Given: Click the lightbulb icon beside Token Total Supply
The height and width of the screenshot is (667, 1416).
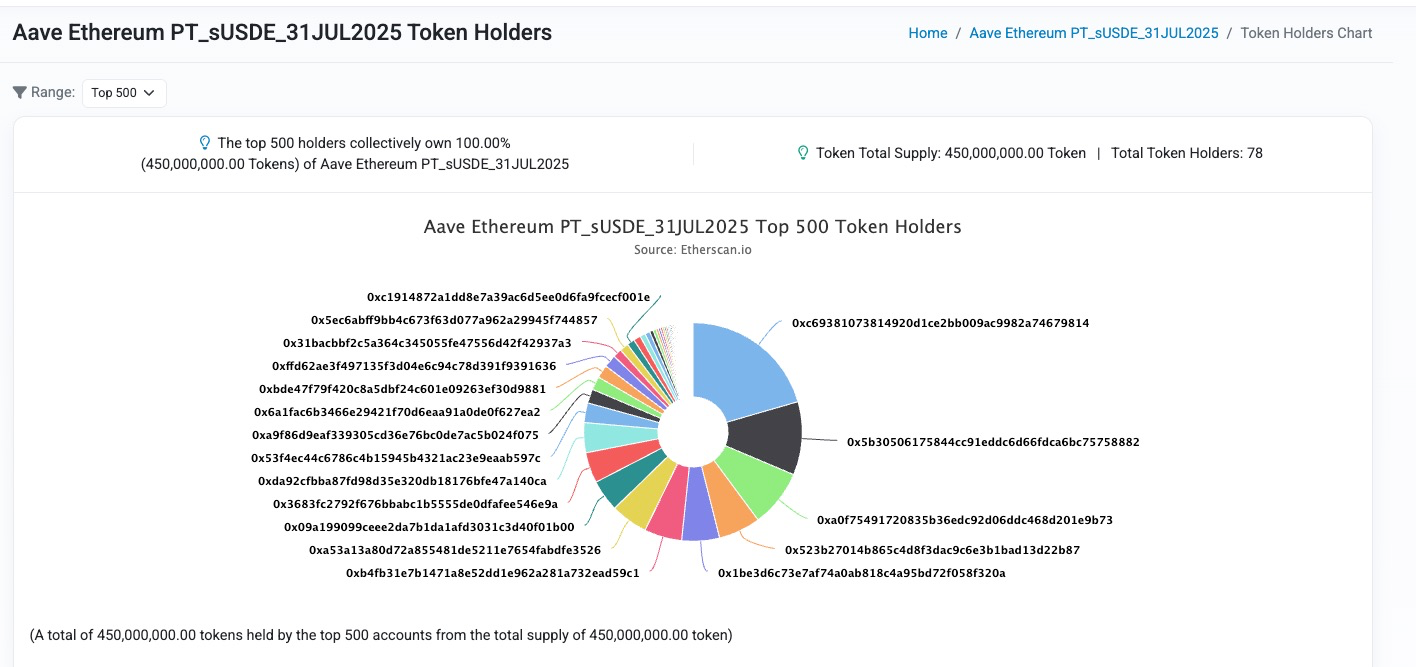Looking at the screenshot, I should (x=801, y=153).
